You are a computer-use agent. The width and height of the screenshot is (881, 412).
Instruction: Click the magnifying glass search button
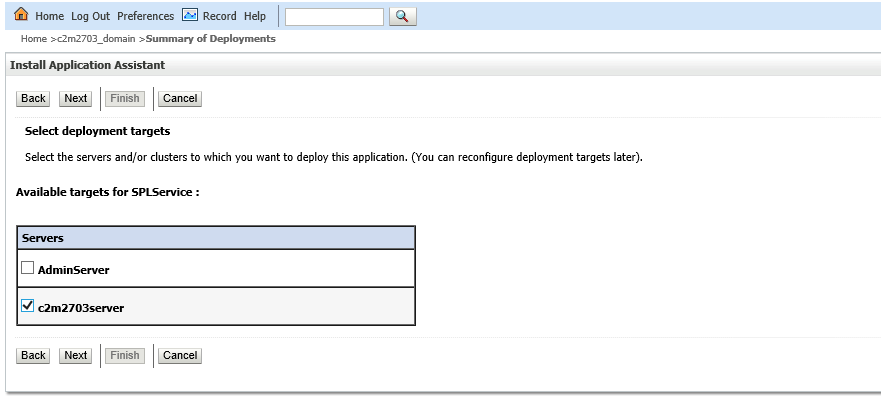click(402, 16)
